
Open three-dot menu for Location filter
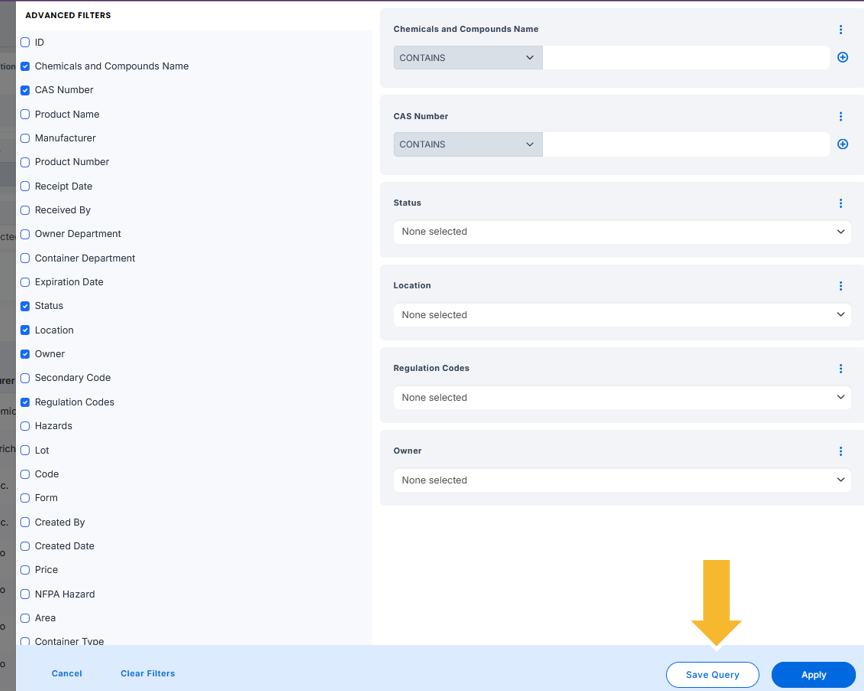pos(840,286)
